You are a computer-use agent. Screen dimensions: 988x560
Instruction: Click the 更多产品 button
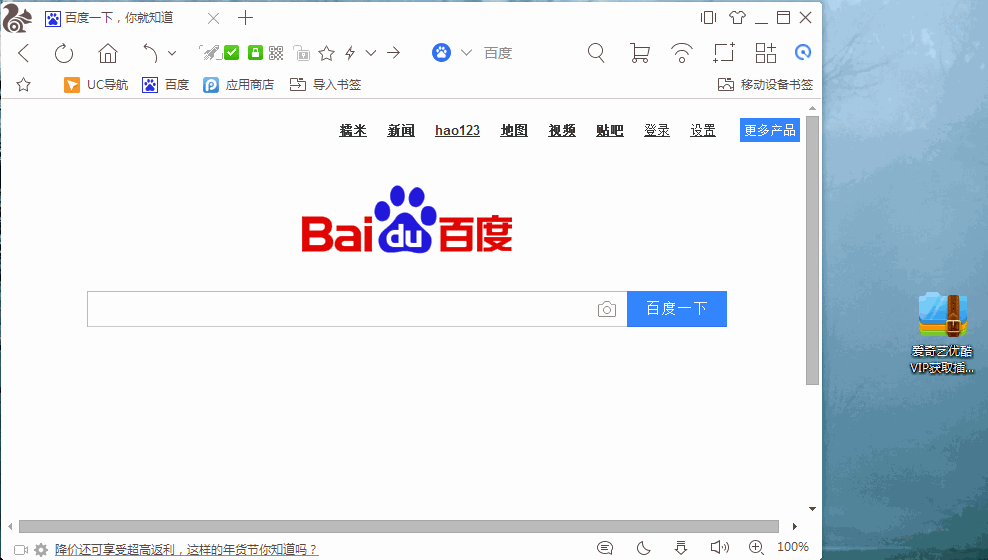(770, 130)
